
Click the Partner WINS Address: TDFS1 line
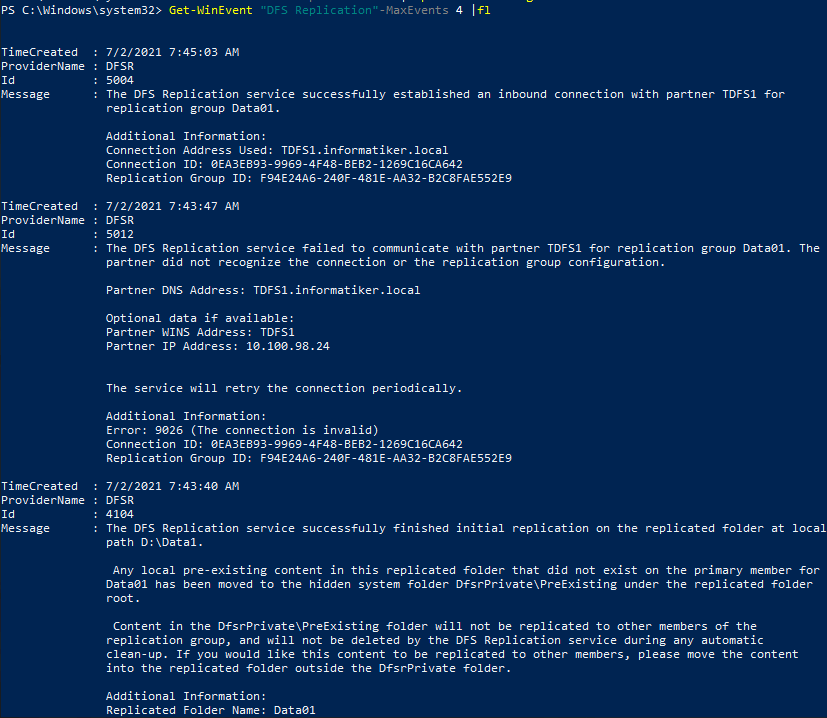tap(200, 332)
